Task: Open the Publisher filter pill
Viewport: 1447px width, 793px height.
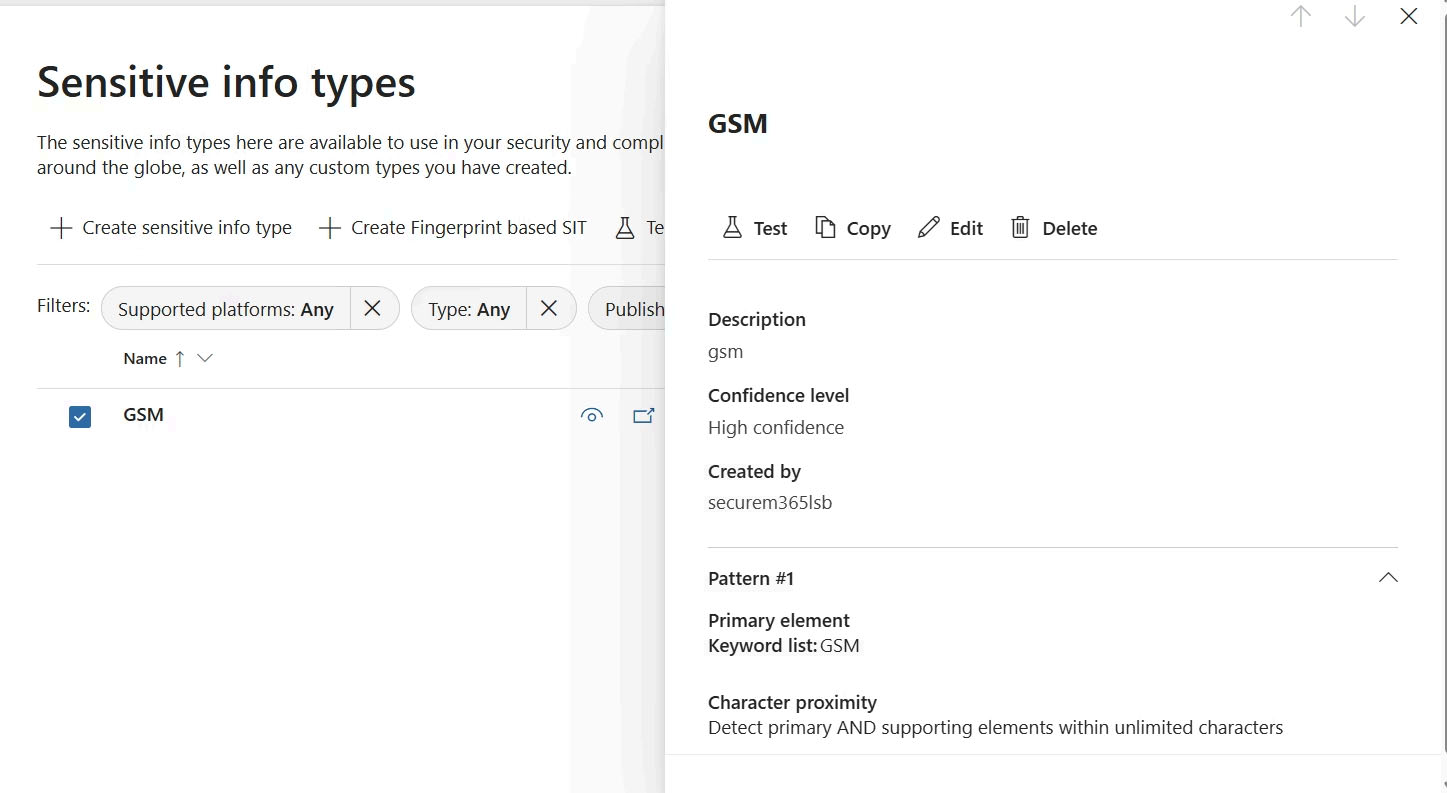Action: coord(628,309)
